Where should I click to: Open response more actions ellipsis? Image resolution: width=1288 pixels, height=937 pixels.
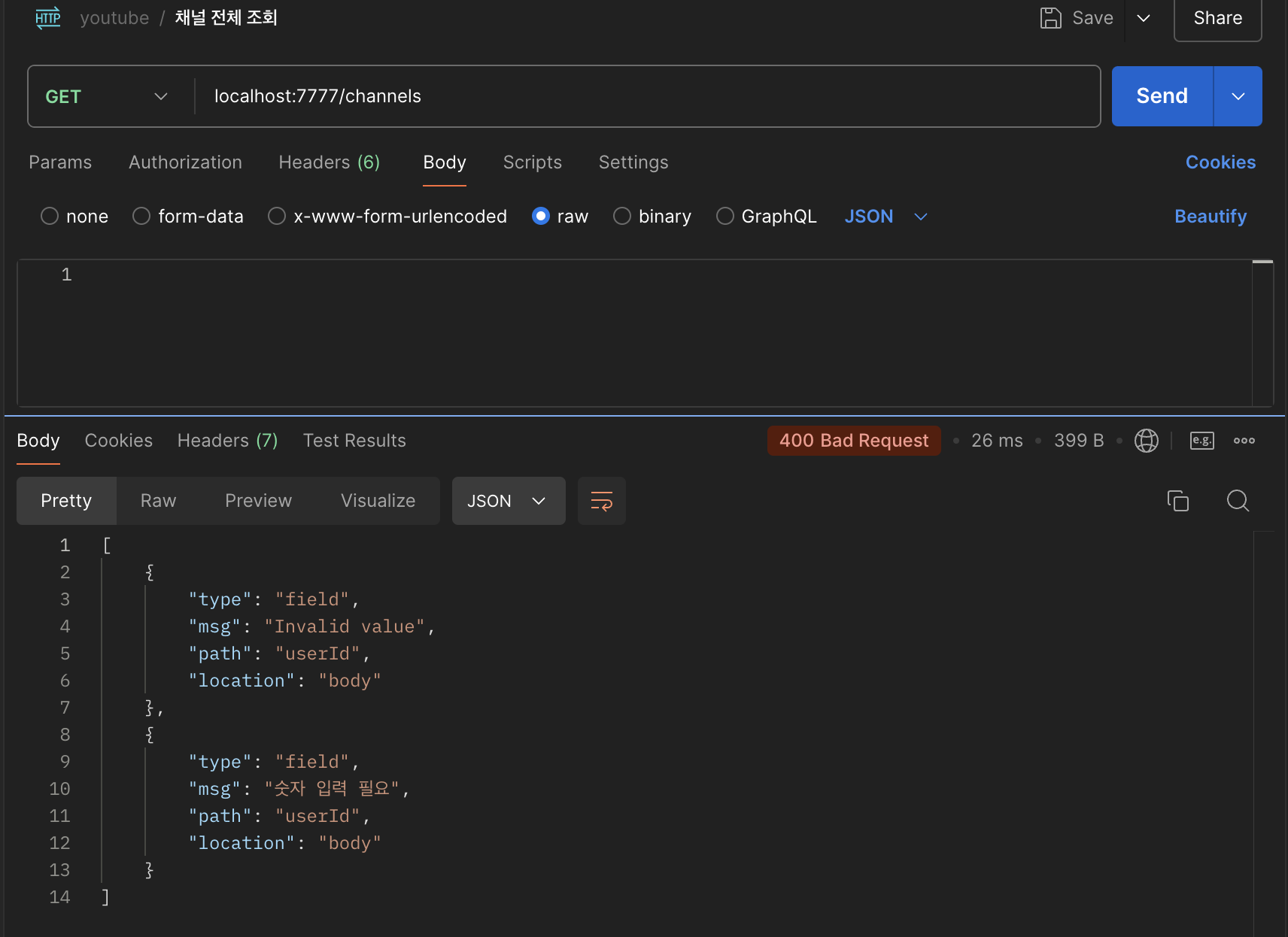pos(1244,441)
